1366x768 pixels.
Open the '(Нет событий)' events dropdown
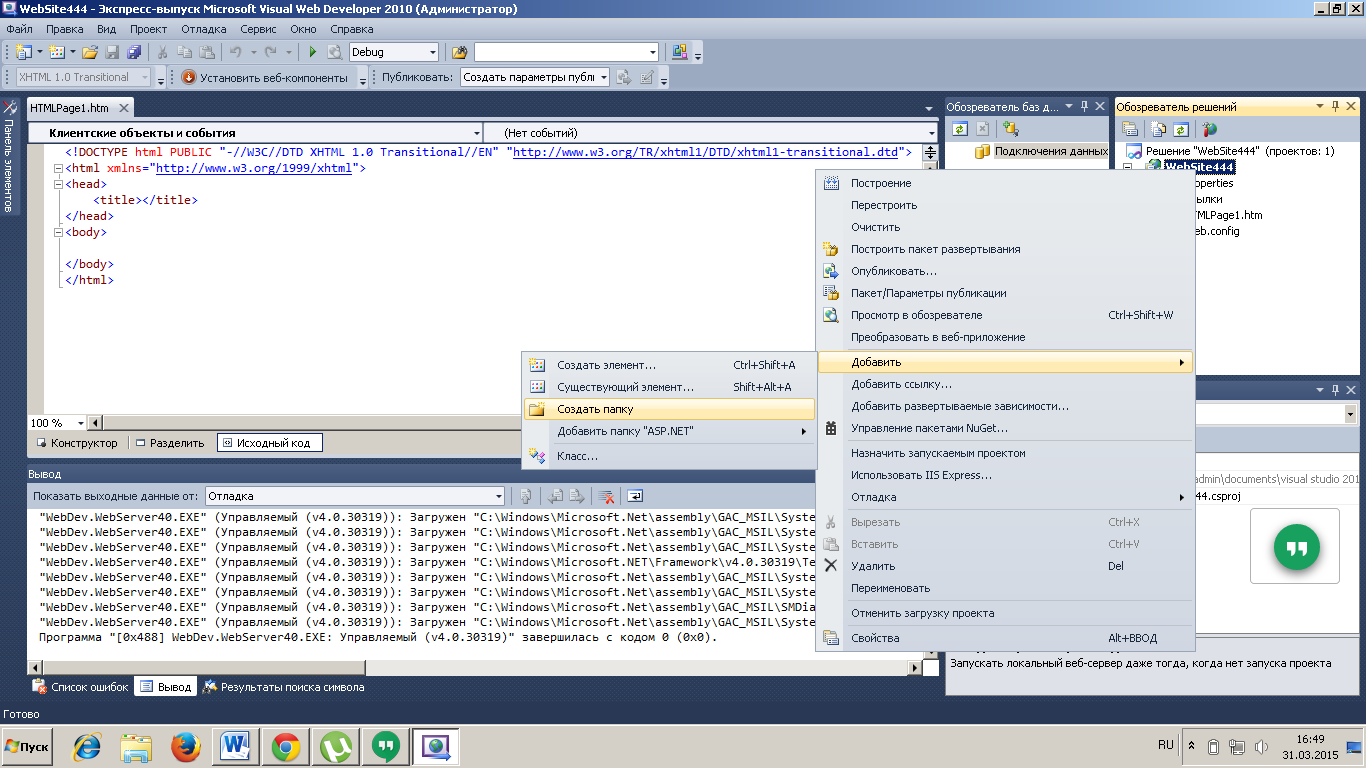932,132
